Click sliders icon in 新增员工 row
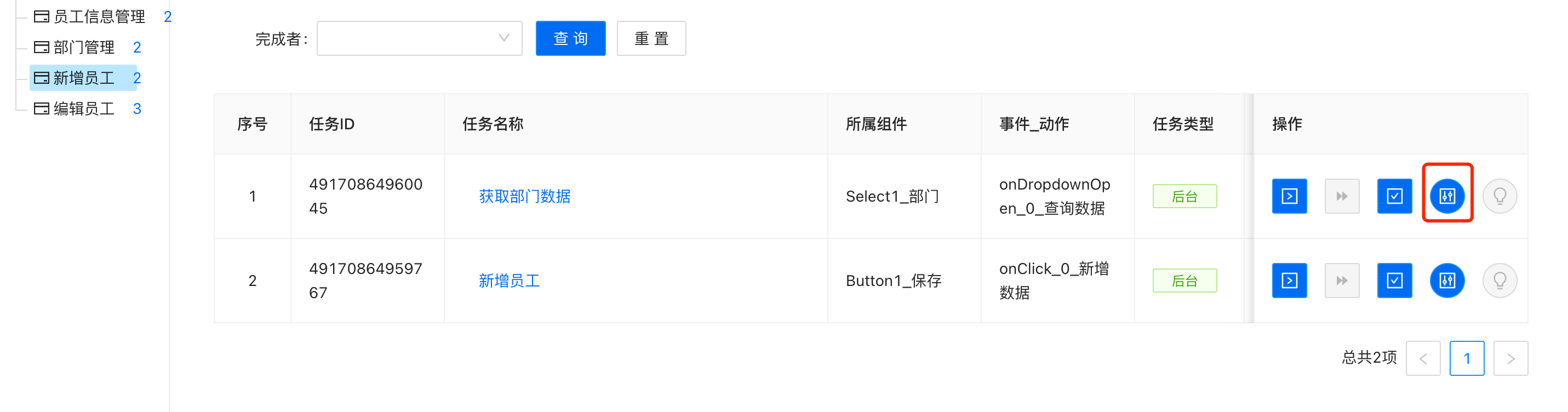 point(1447,281)
